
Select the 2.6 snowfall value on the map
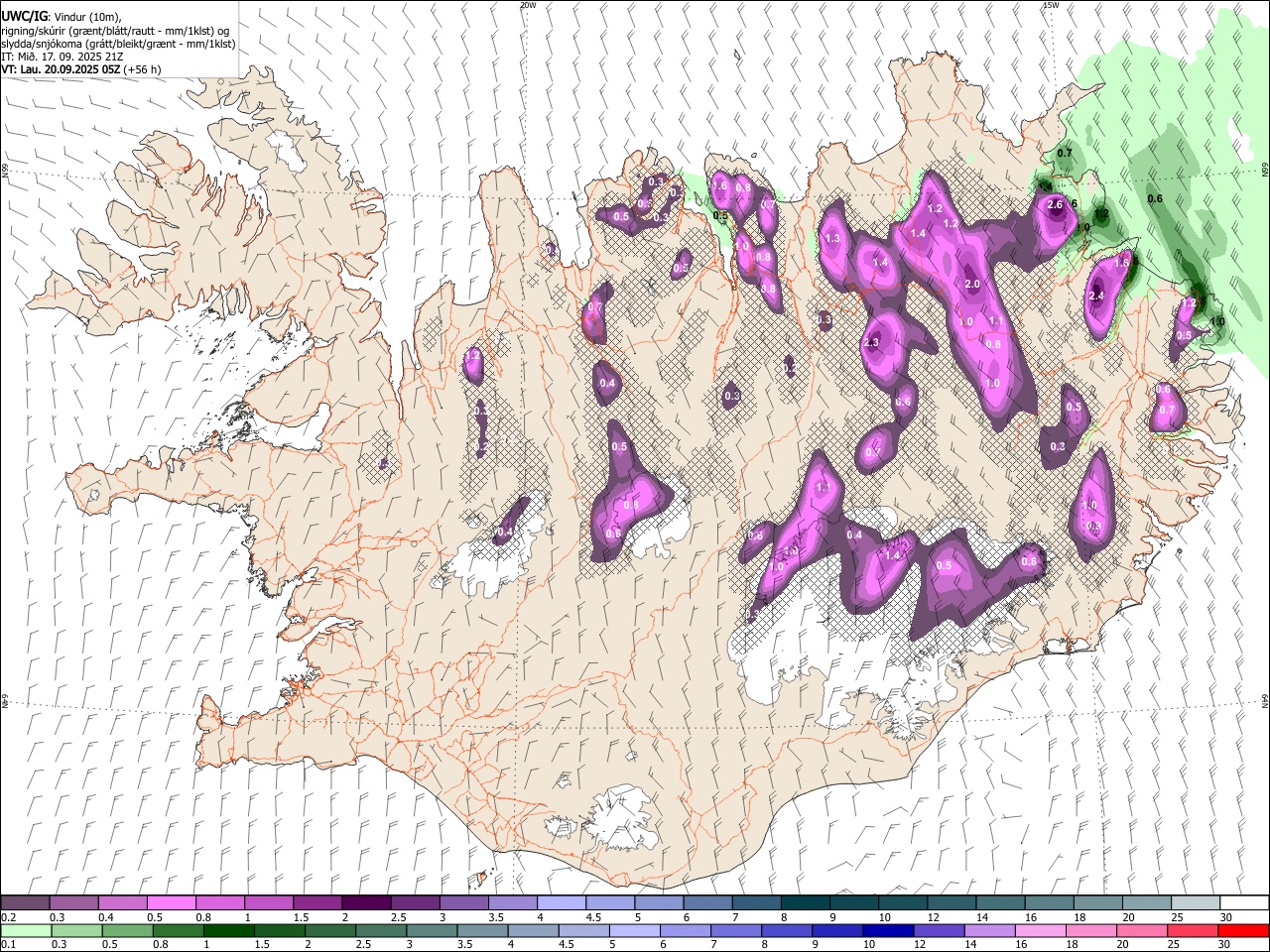(1055, 204)
